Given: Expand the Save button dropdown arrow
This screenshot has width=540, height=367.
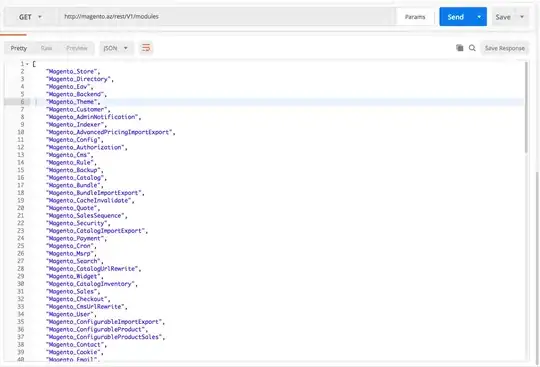Looking at the screenshot, I should pos(522,17).
